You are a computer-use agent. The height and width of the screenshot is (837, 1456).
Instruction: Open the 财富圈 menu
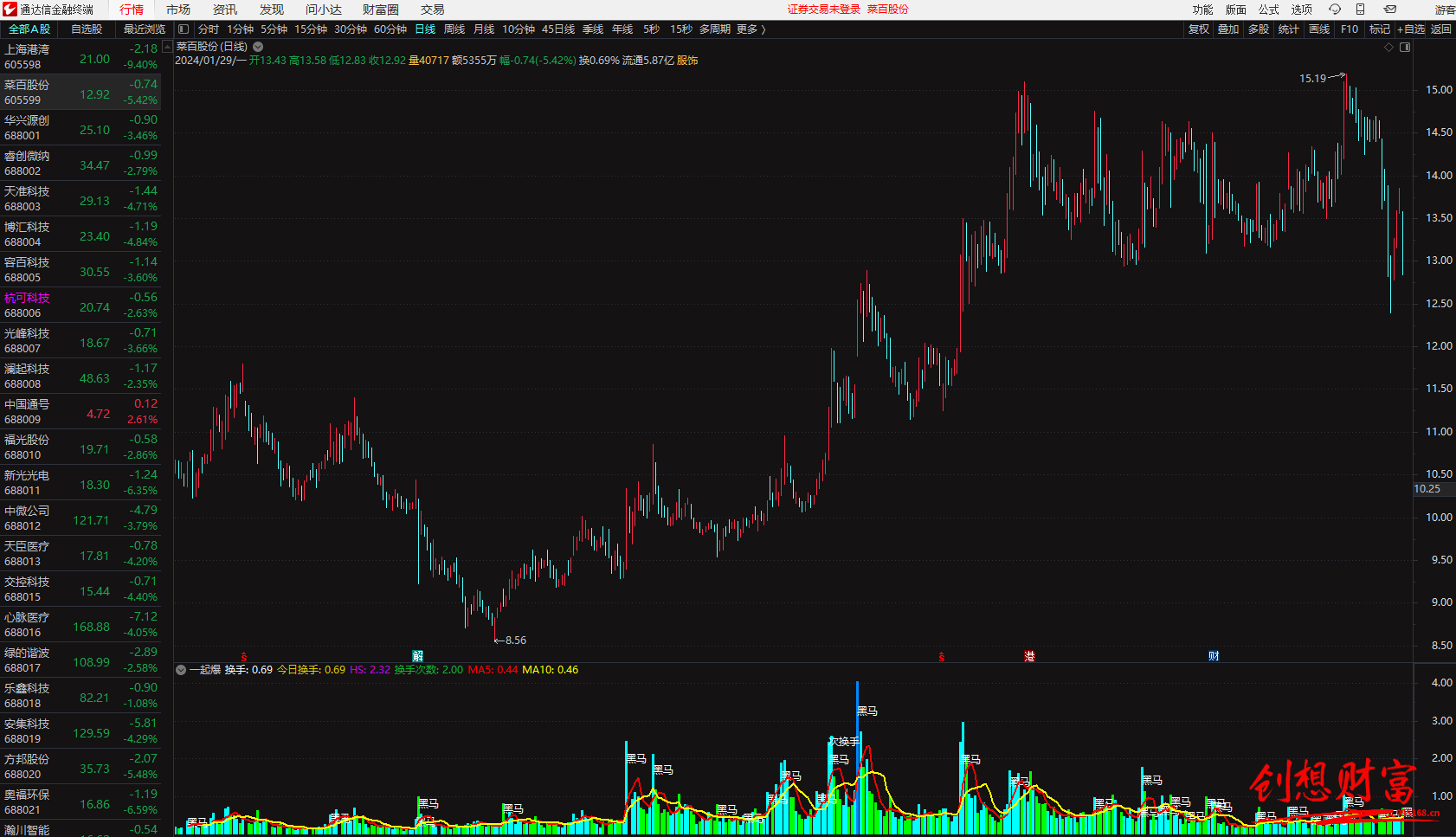(381, 10)
